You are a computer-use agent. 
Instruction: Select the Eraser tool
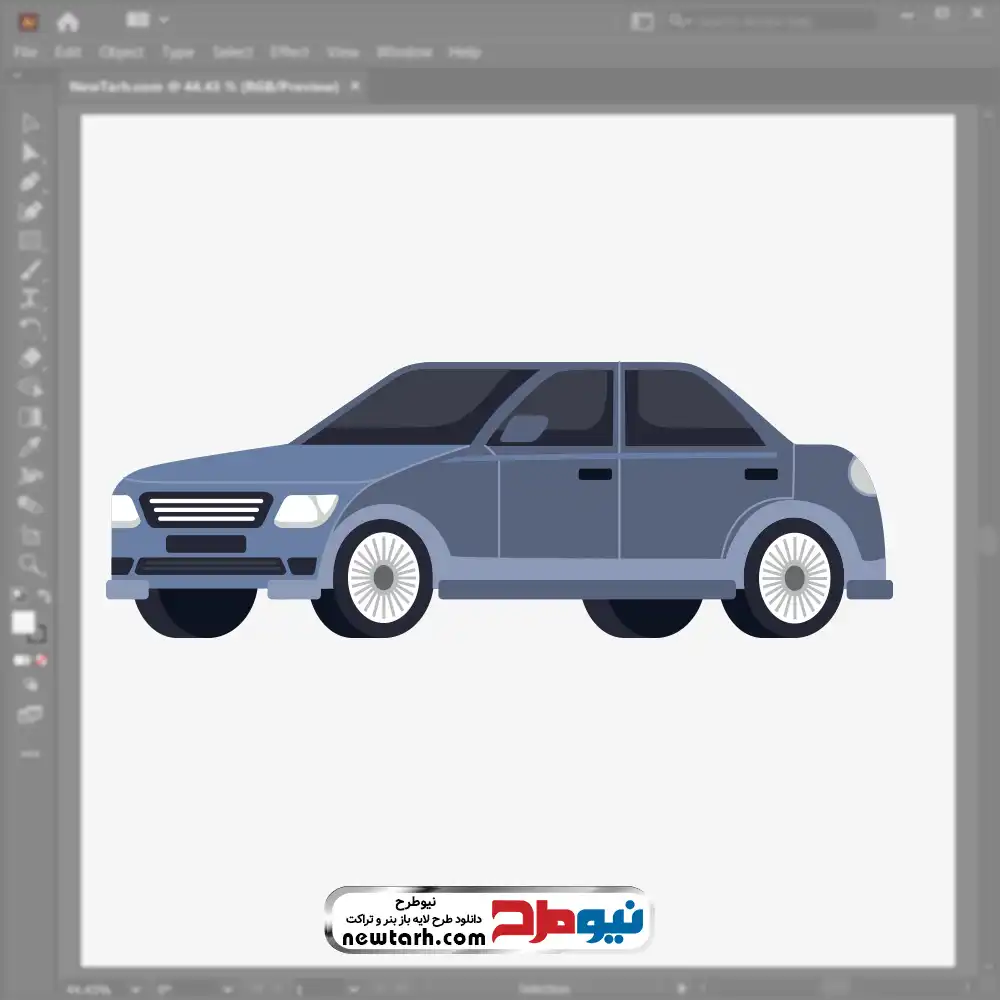pos(30,357)
